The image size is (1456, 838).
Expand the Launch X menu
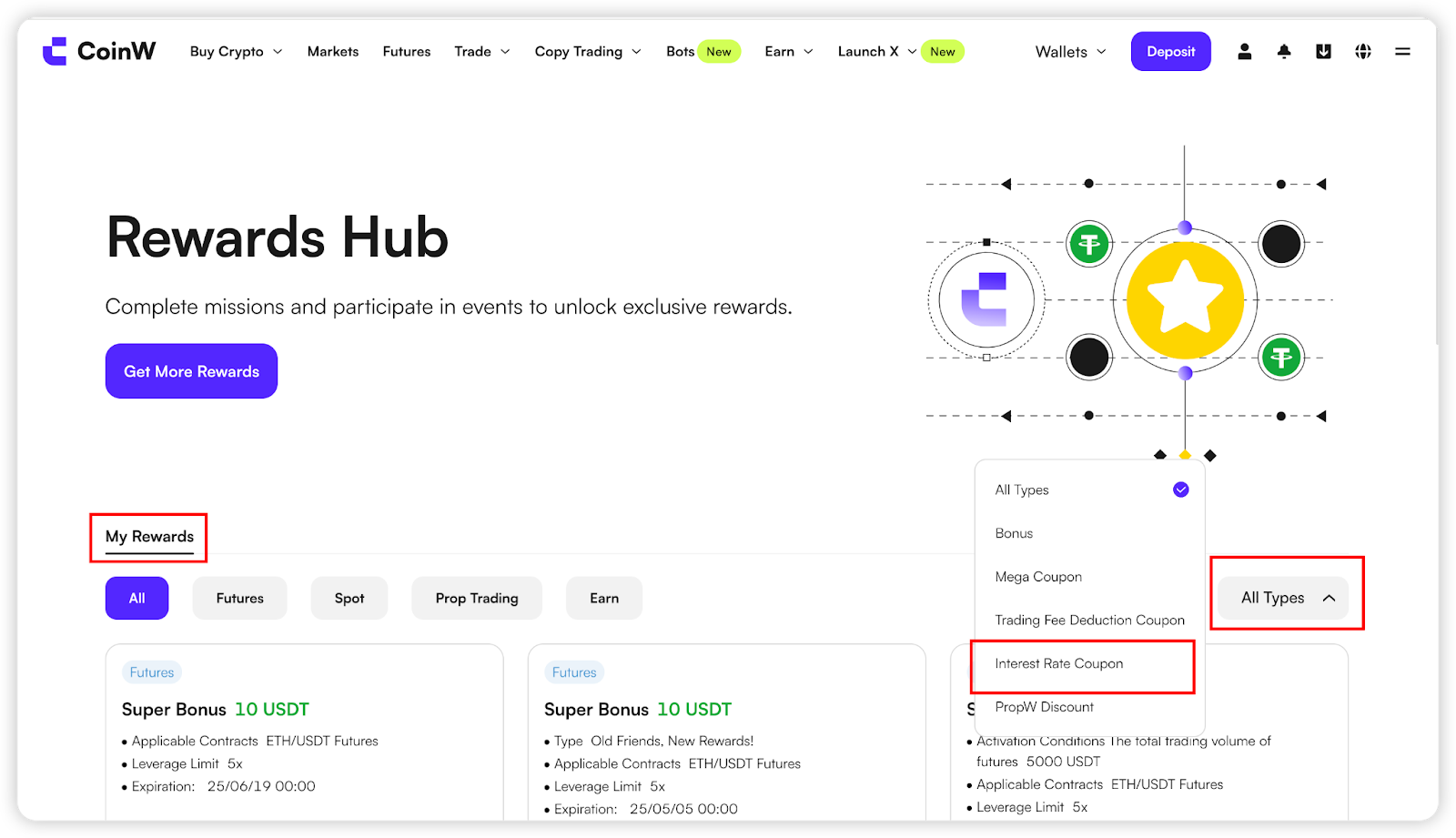(876, 52)
